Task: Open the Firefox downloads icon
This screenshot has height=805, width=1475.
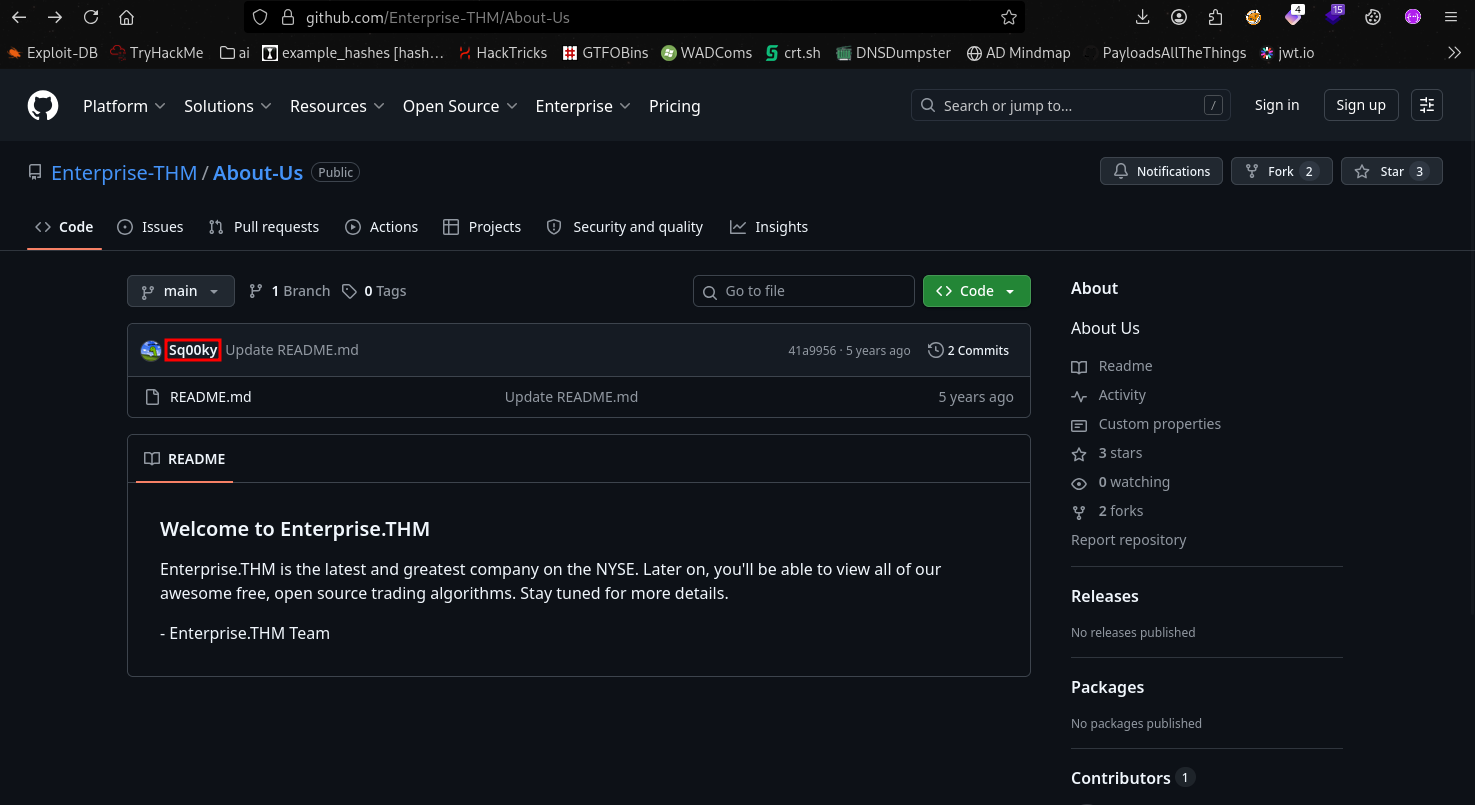Action: (x=1143, y=17)
